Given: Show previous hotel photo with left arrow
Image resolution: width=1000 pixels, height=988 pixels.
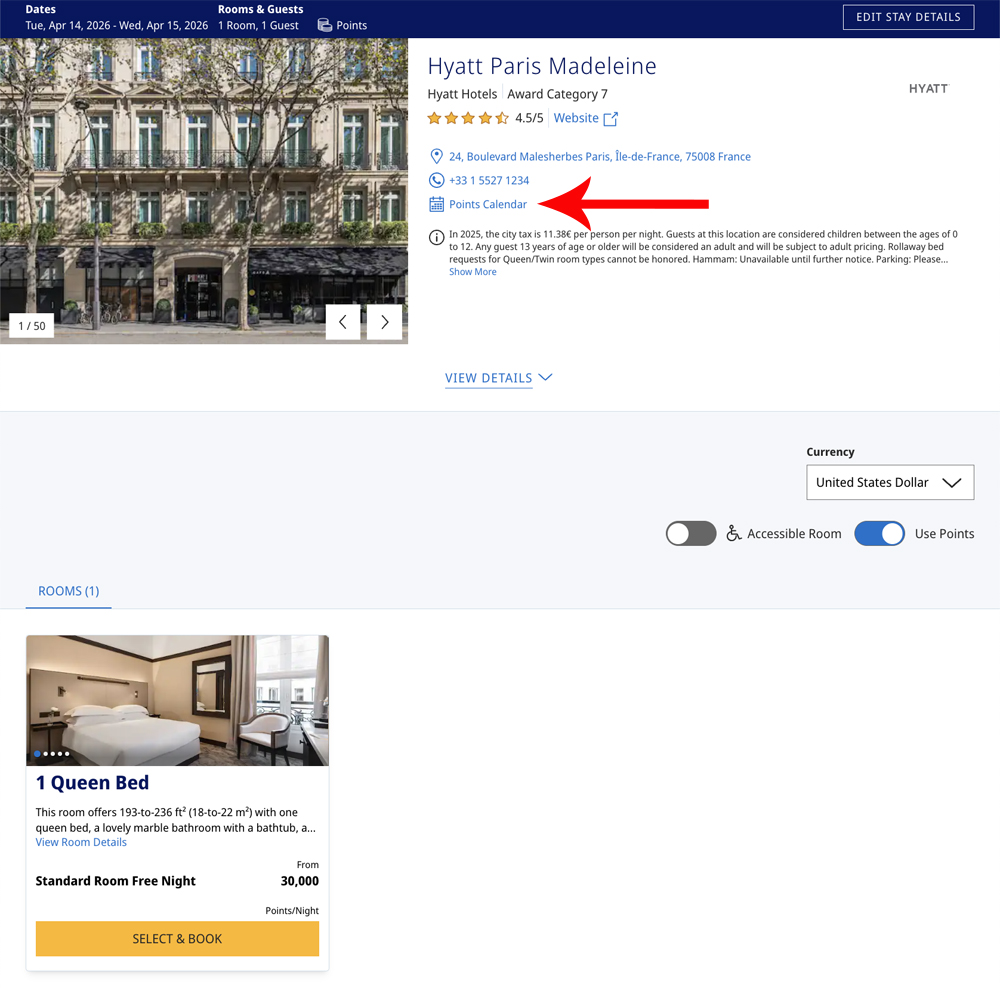Looking at the screenshot, I should pos(343,322).
